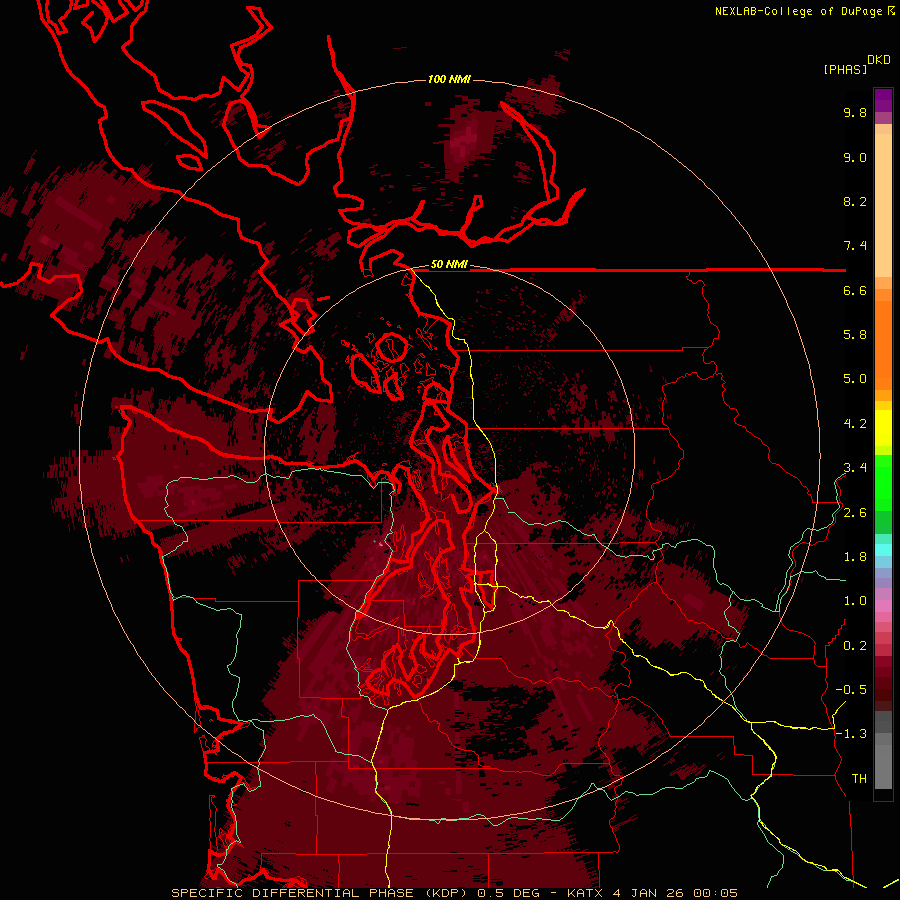900x900 pixels.
Task: Click the 3.4 legend value
Action: click(x=855, y=468)
